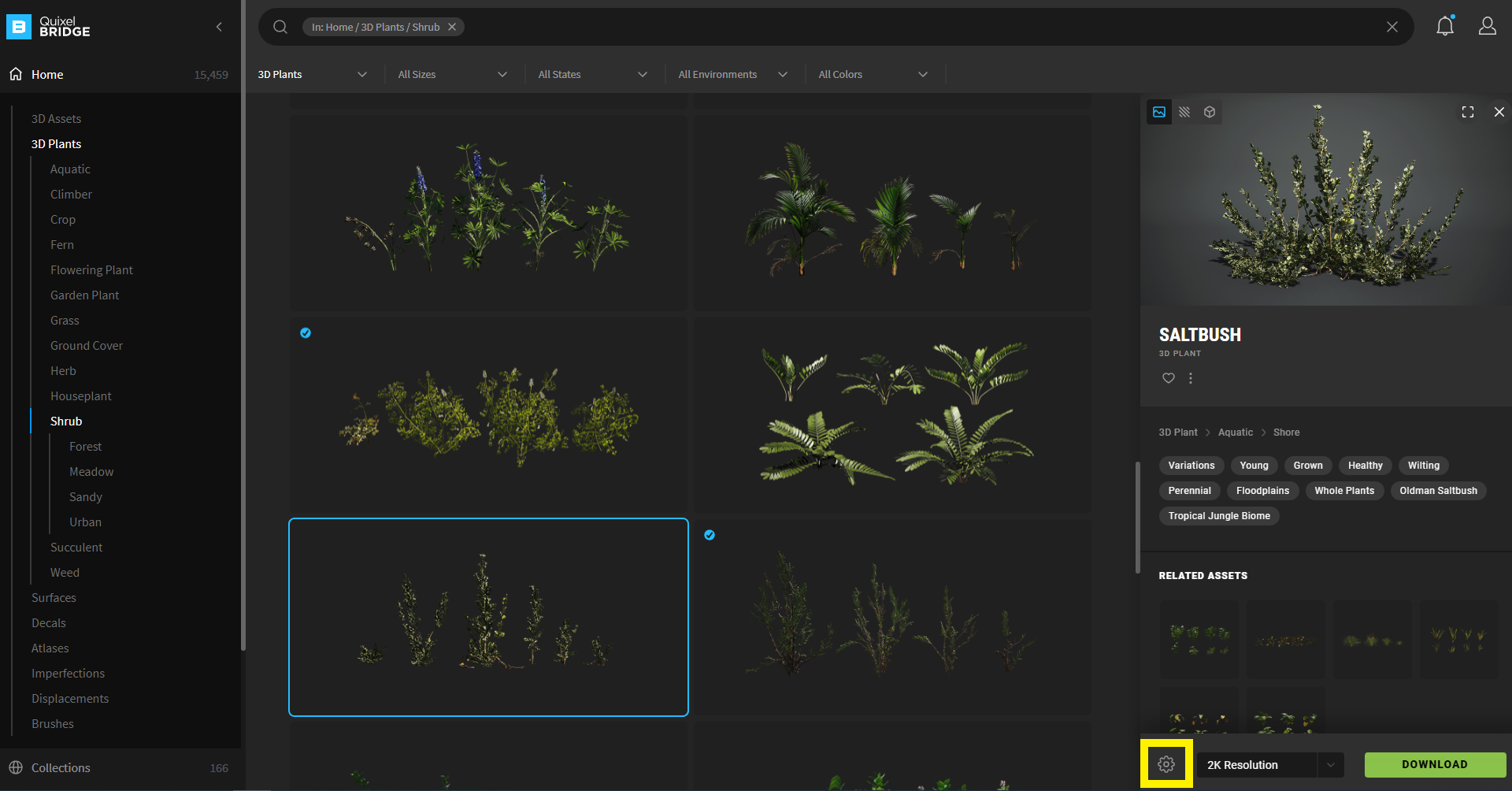The width and height of the screenshot is (1512, 791).
Task: Select the highlighted Saltbush asset thumbnail
Action: tap(488, 617)
